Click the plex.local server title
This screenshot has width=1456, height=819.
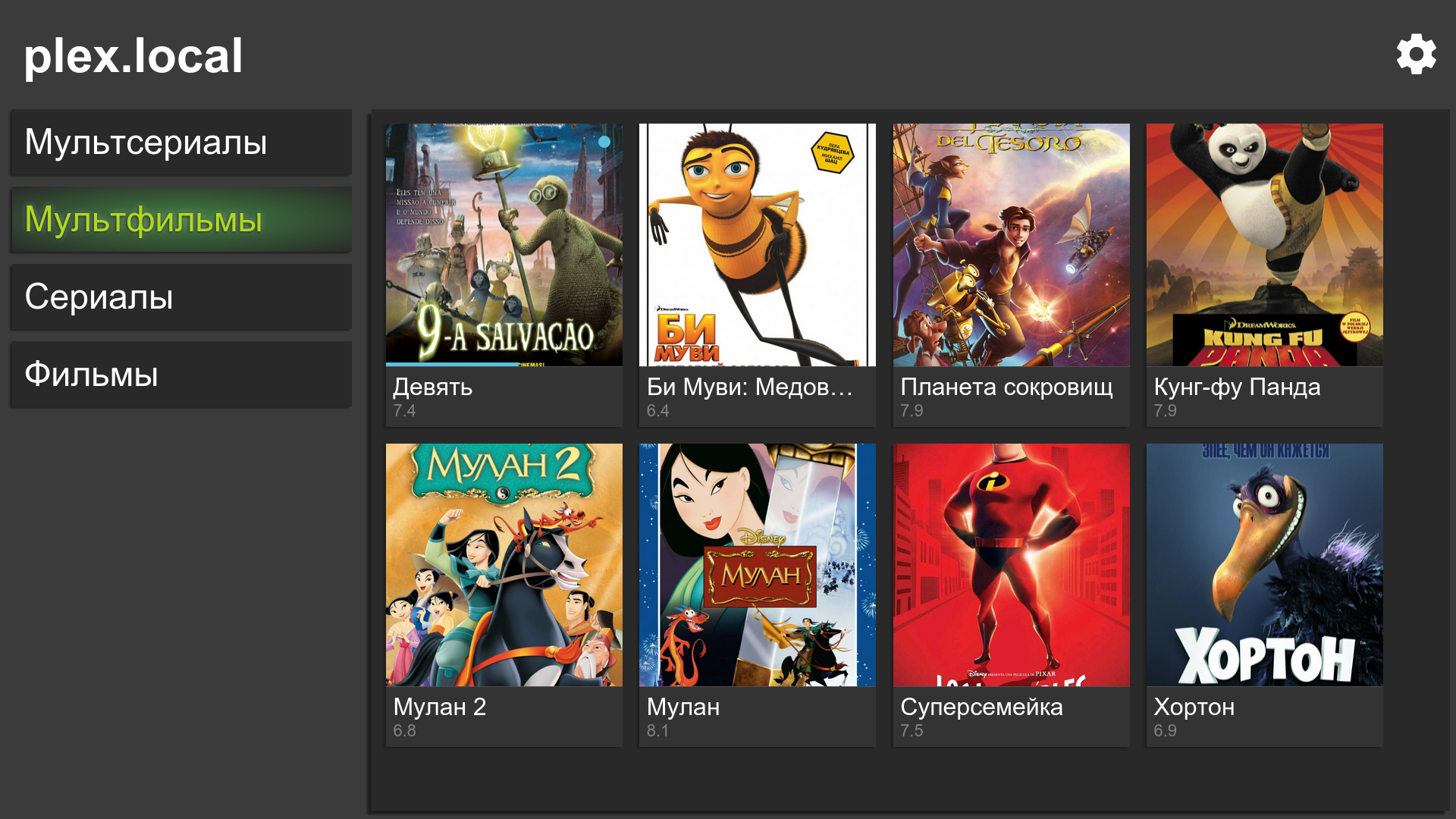click(x=133, y=56)
